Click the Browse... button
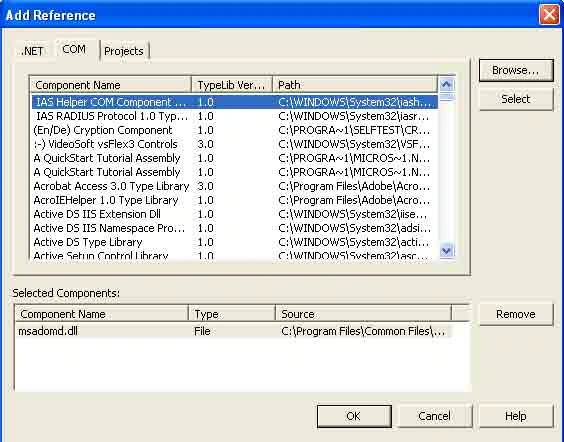The height and width of the screenshot is (442, 564). coord(515,70)
